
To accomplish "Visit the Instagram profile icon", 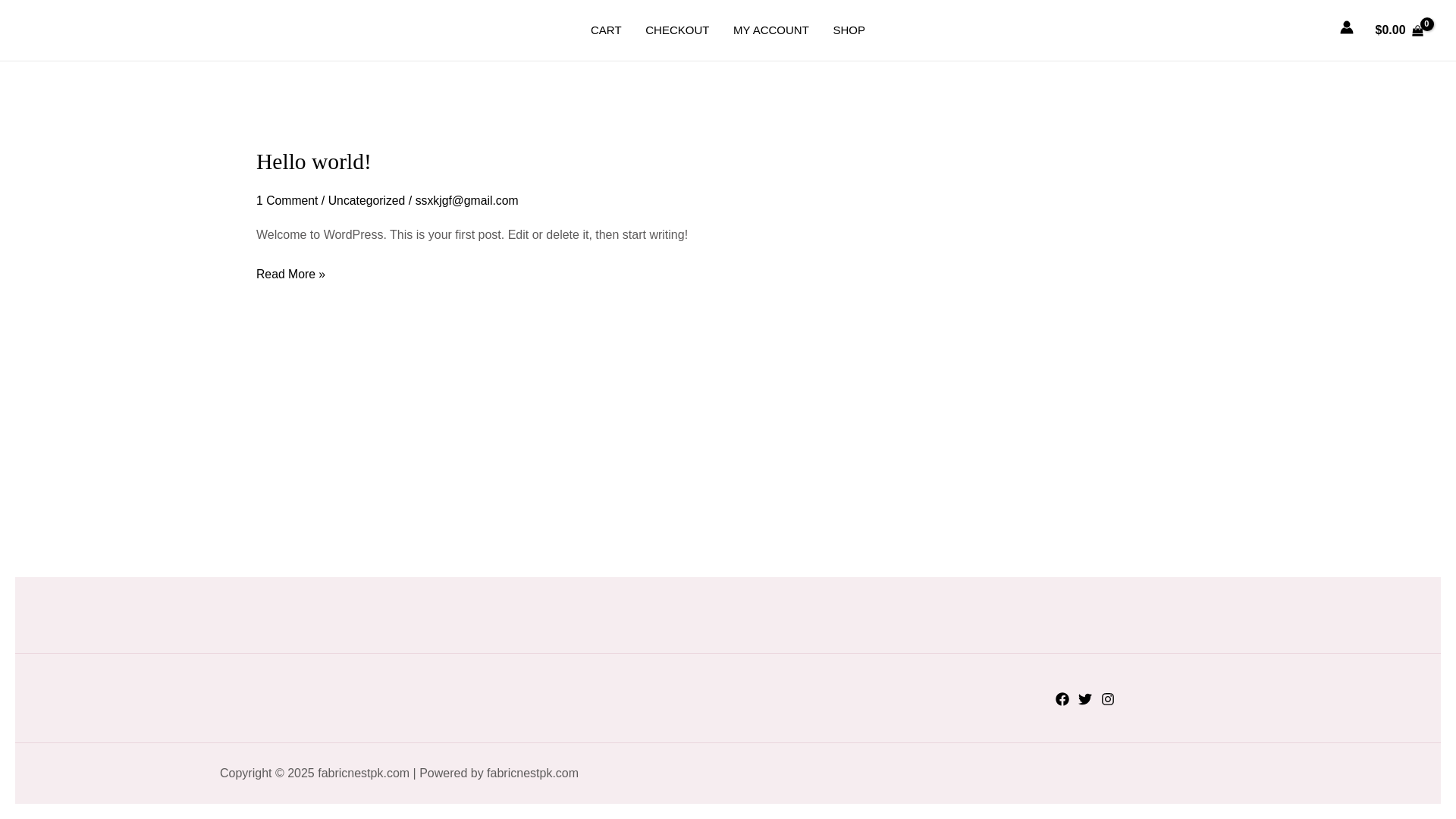I will [x=1108, y=699].
